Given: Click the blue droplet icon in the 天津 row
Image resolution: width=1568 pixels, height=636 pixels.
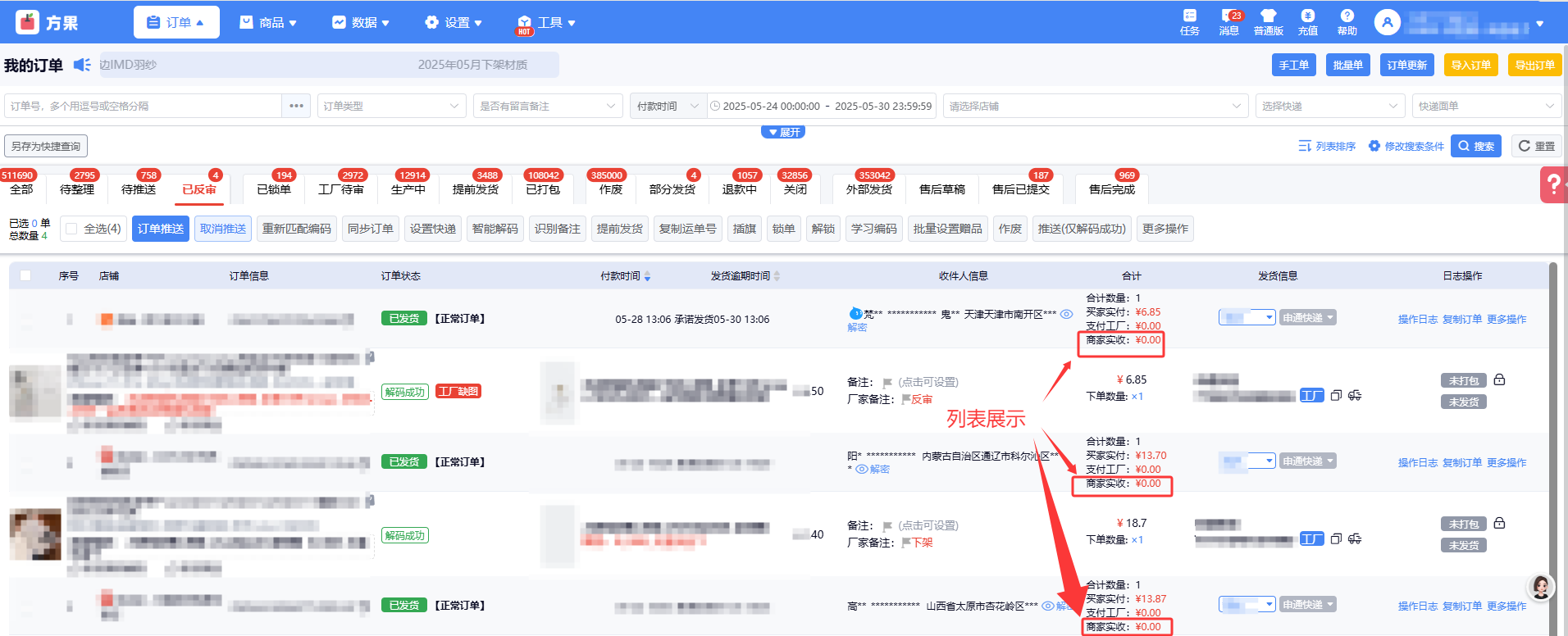Looking at the screenshot, I should point(855,313).
